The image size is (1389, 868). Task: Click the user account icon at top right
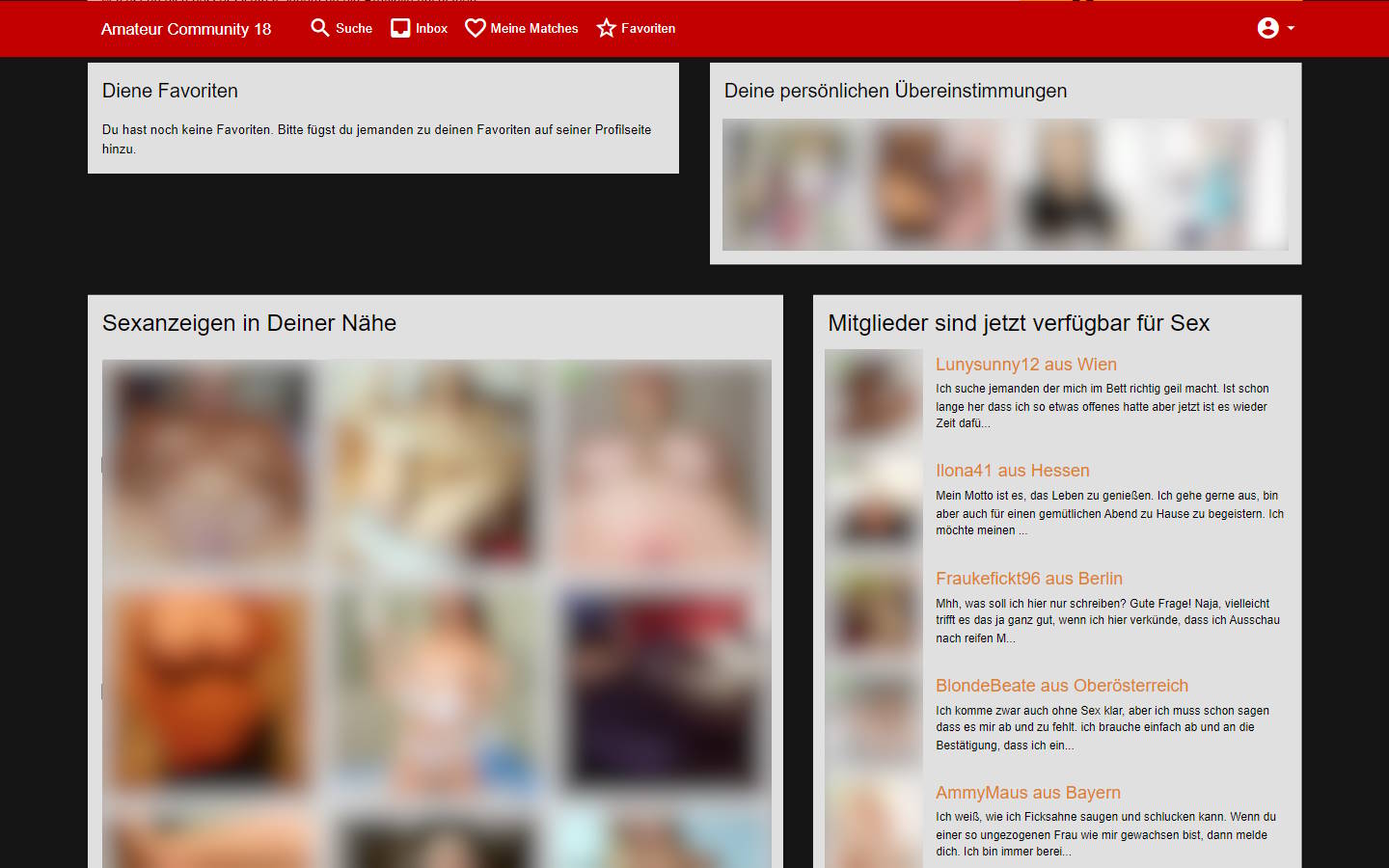pos(1266,28)
